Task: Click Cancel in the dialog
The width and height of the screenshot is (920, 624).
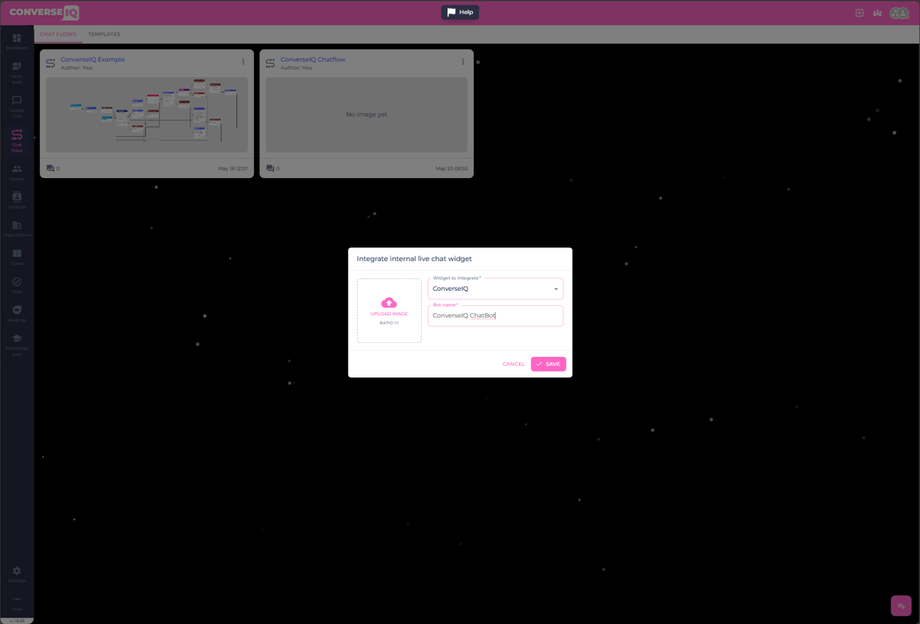Action: pyautogui.click(x=513, y=364)
